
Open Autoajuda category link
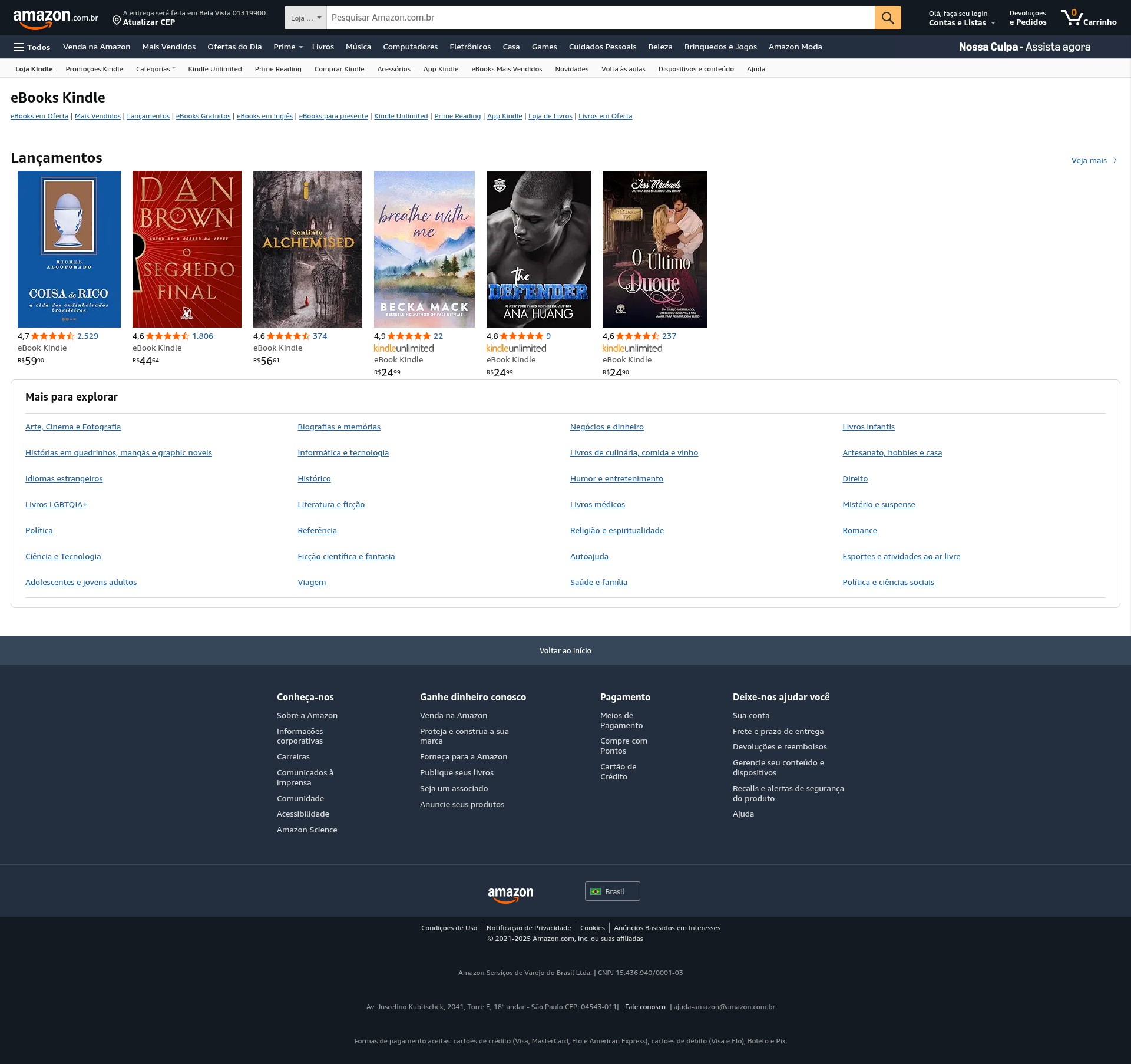click(589, 557)
